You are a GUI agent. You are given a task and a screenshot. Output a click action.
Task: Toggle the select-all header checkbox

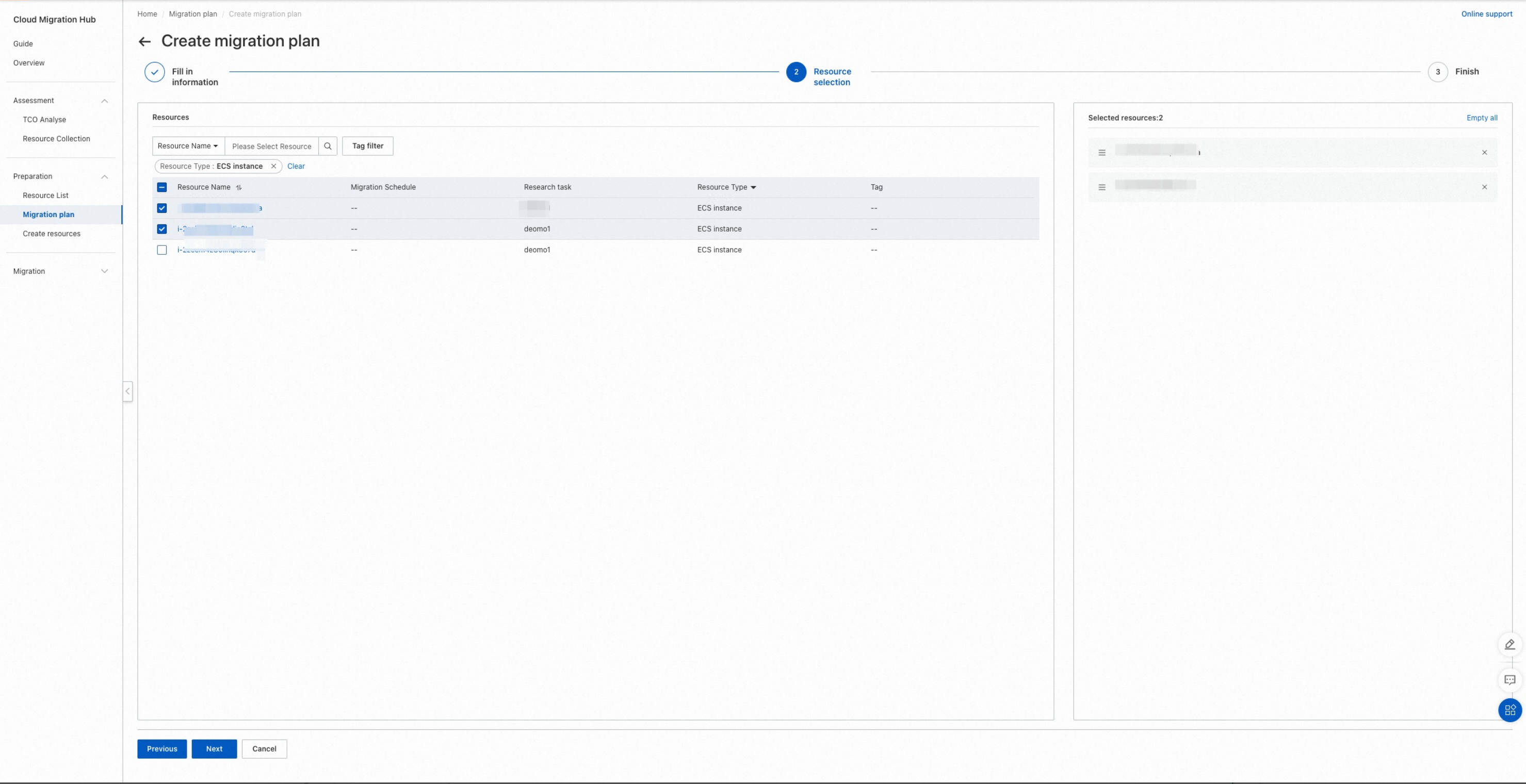pyautogui.click(x=161, y=188)
